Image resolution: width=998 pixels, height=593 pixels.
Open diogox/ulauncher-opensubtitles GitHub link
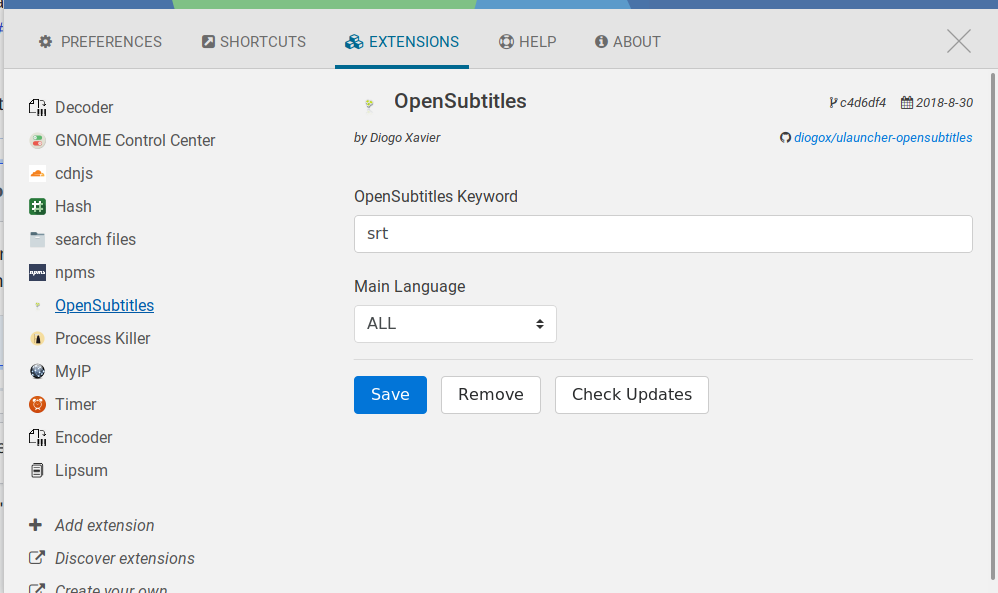(x=883, y=137)
